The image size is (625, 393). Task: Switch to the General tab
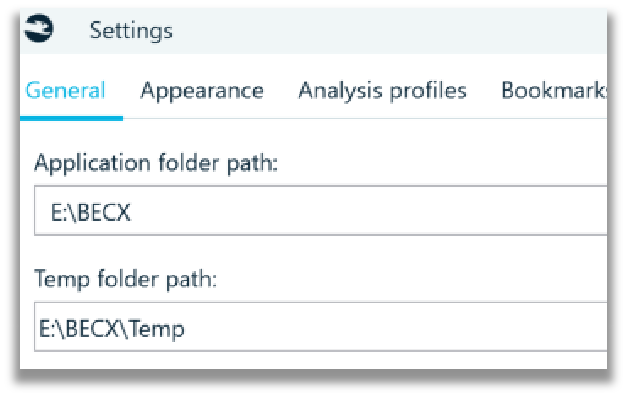[x=65, y=90]
